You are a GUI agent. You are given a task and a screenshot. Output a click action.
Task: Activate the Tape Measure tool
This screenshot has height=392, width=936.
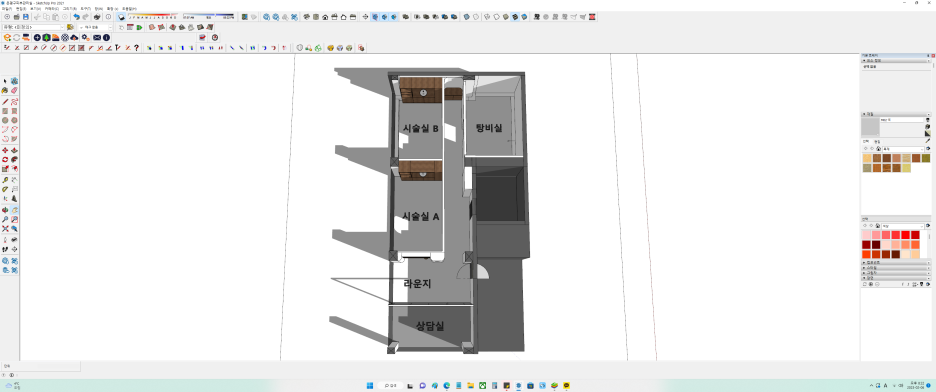[x=5, y=180]
